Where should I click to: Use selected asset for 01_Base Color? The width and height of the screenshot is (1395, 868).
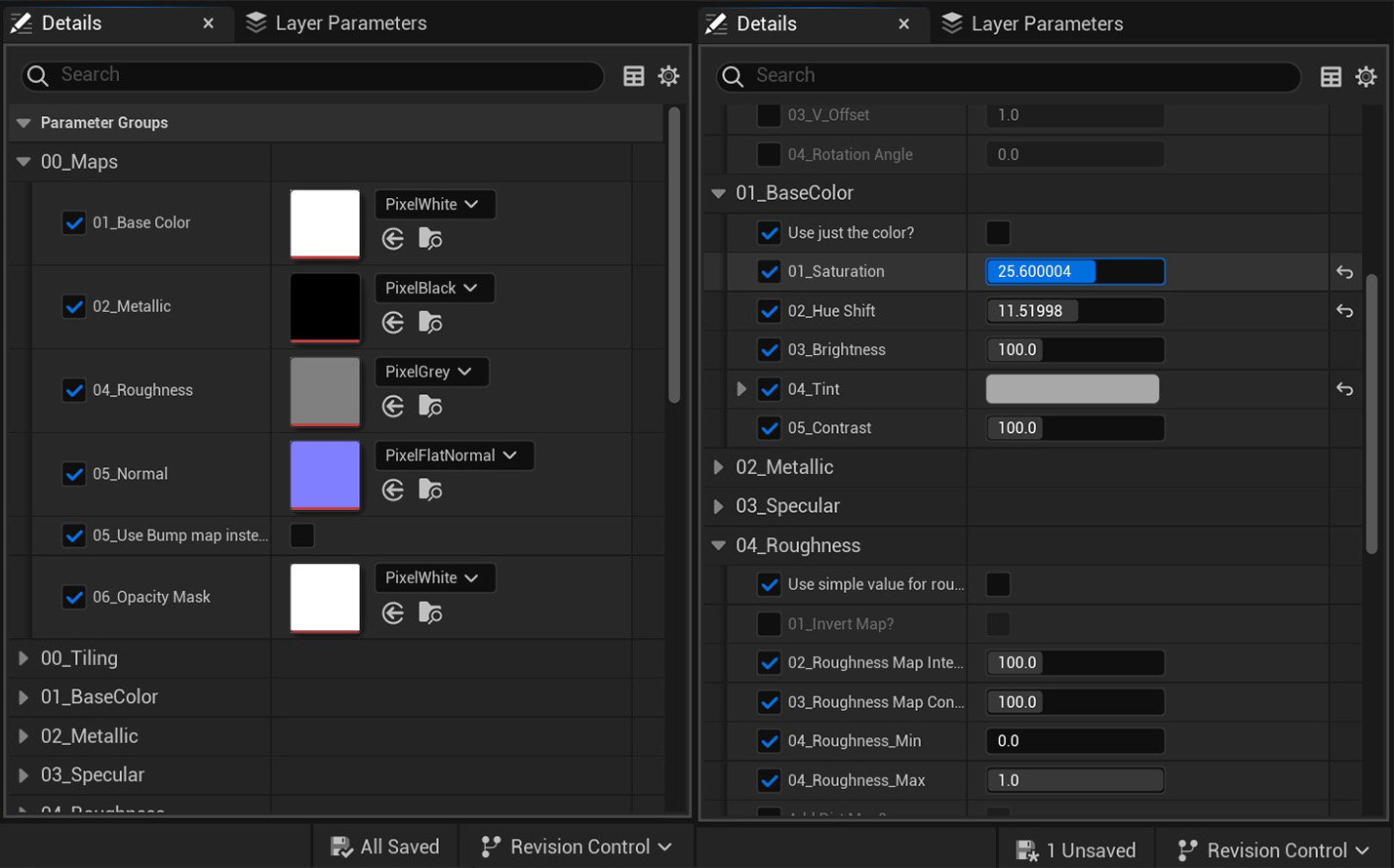click(393, 238)
